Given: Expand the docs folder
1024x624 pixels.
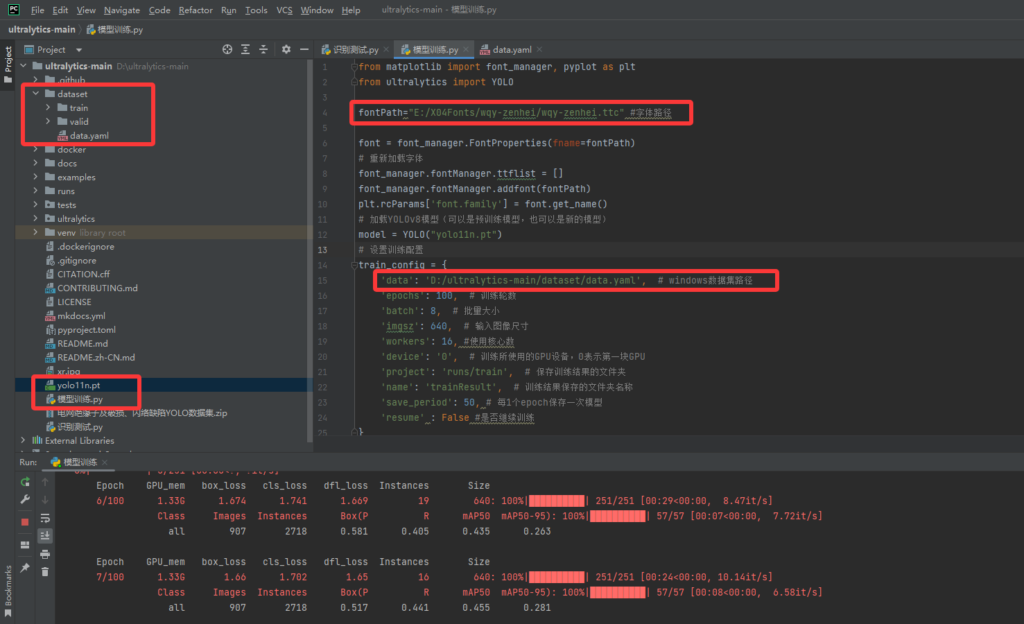Looking at the screenshot, I should coord(36,163).
